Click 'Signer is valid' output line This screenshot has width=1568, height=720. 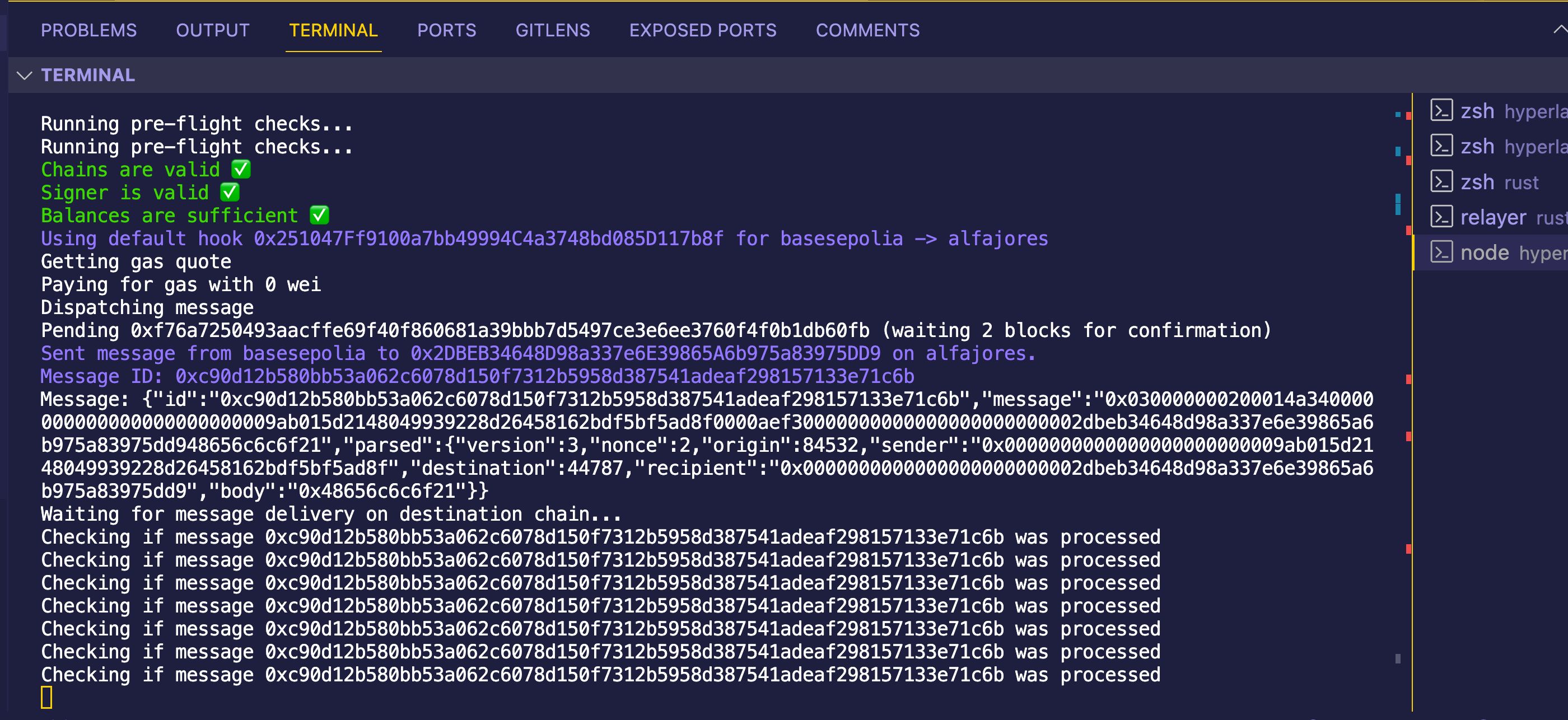pyautogui.click(x=140, y=193)
